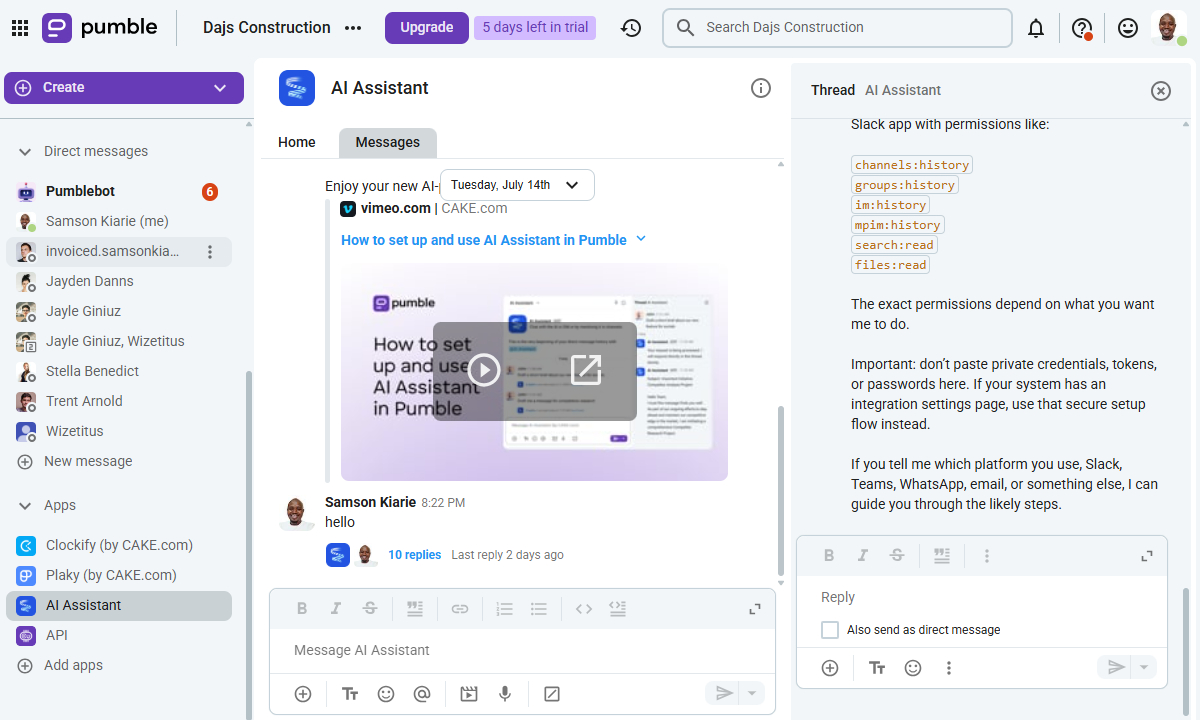Open options for invoiced.samsonkia conversation

(210, 252)
